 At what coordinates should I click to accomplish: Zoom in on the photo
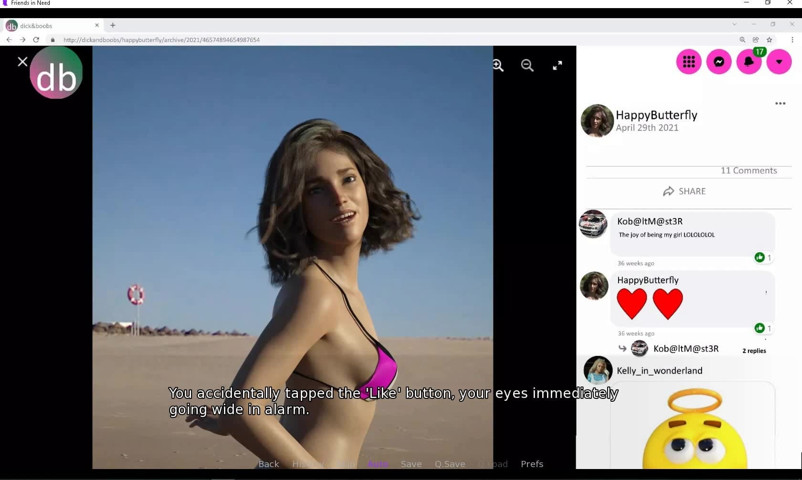point(498,66)
